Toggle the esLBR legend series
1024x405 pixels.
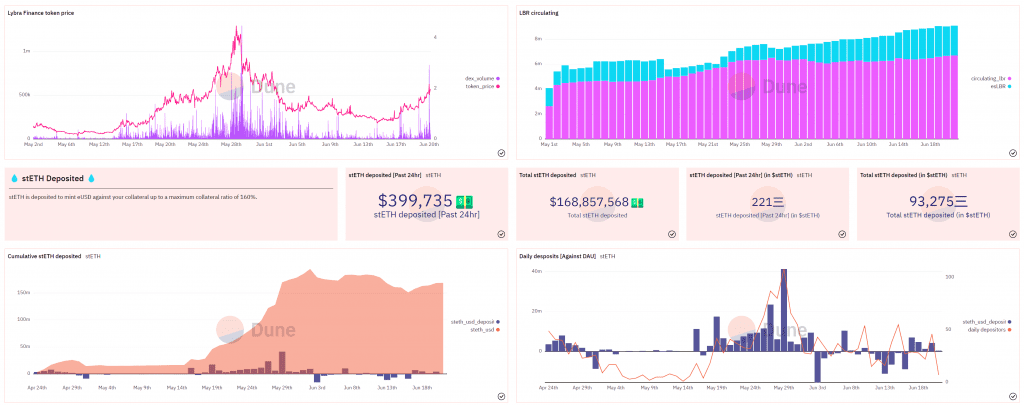coord(1002,86)
